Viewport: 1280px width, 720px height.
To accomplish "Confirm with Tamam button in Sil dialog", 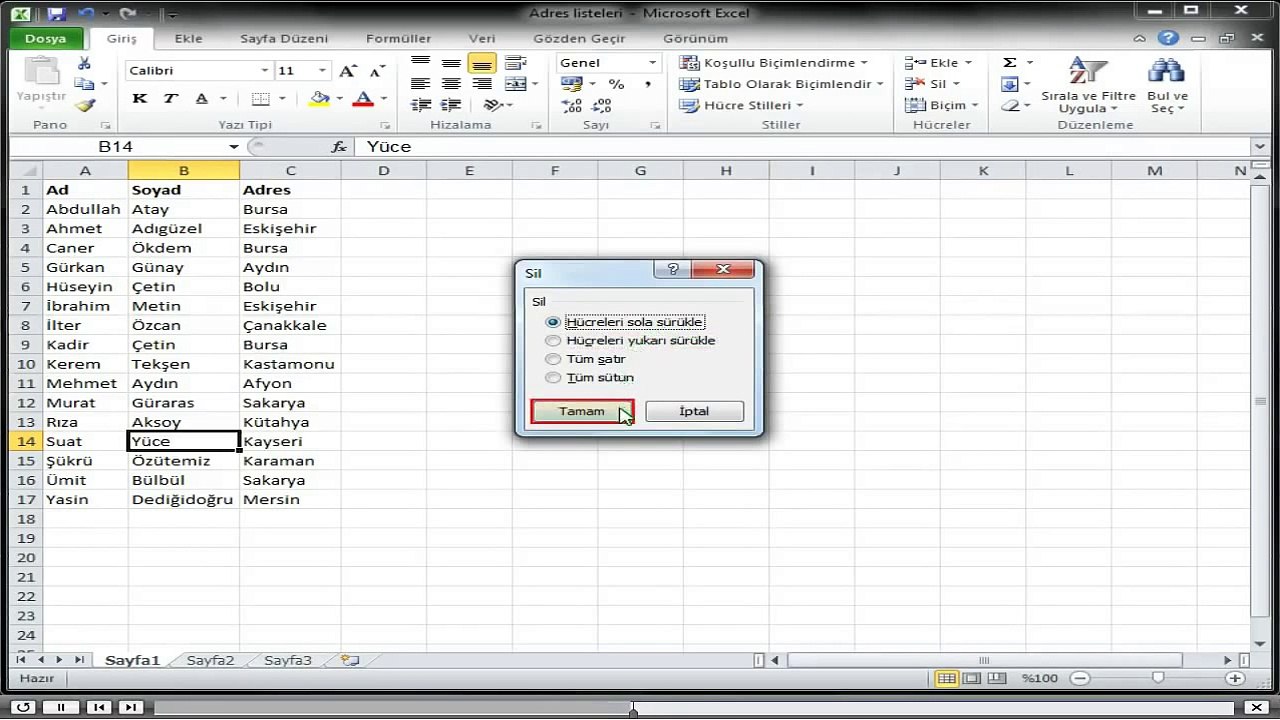I will coord(581,411).
